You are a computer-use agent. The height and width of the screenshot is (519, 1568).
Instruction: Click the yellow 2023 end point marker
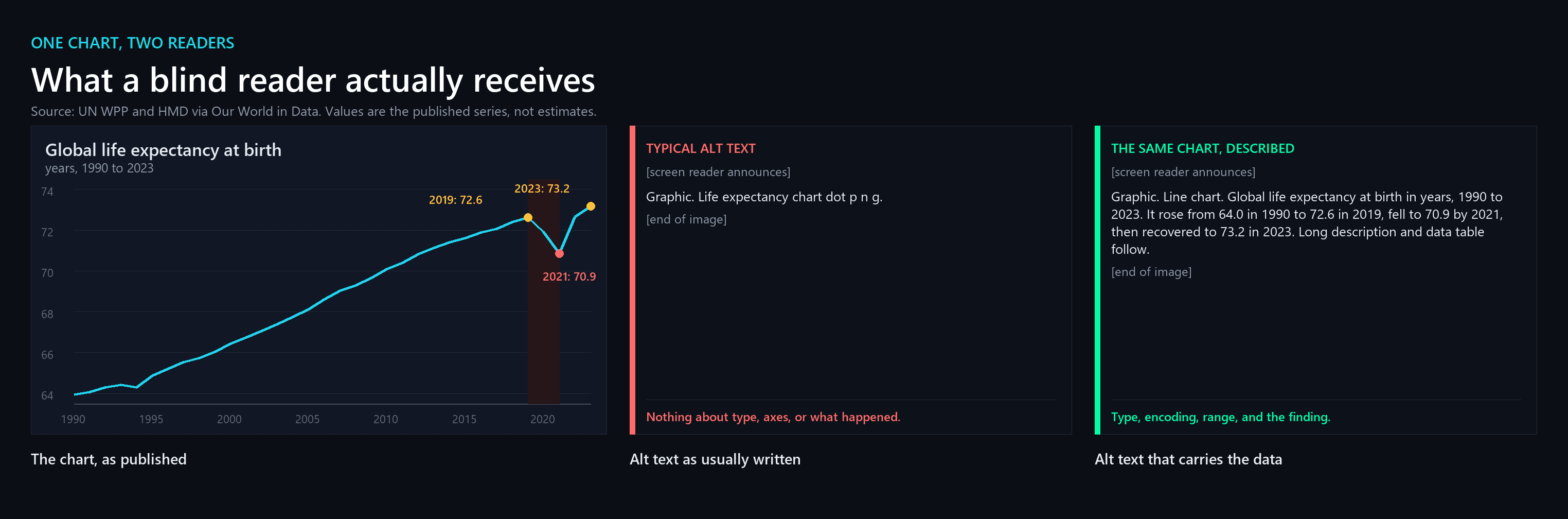(591, 206)
